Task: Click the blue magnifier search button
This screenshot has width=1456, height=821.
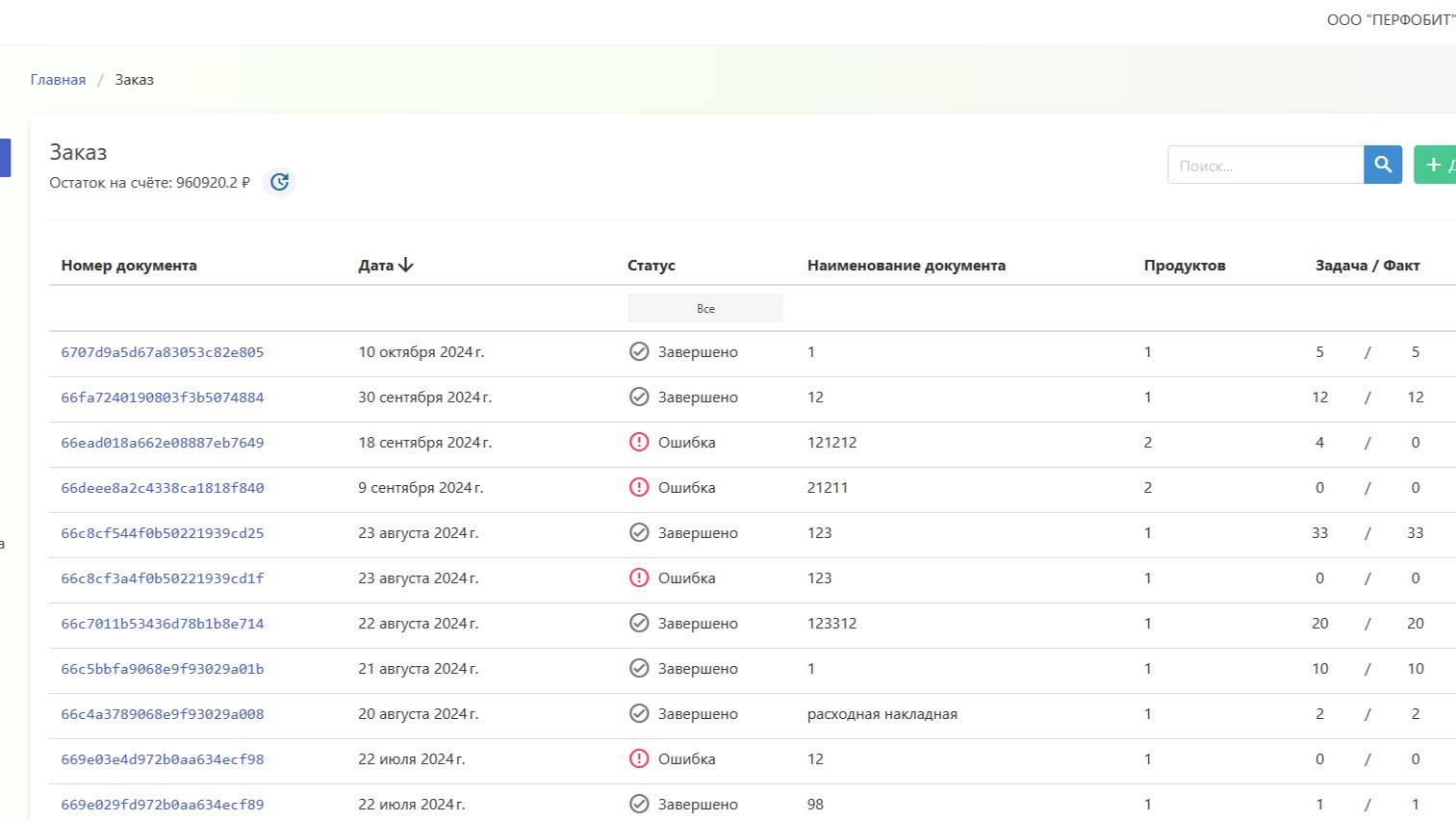Action: point(1383,165)
